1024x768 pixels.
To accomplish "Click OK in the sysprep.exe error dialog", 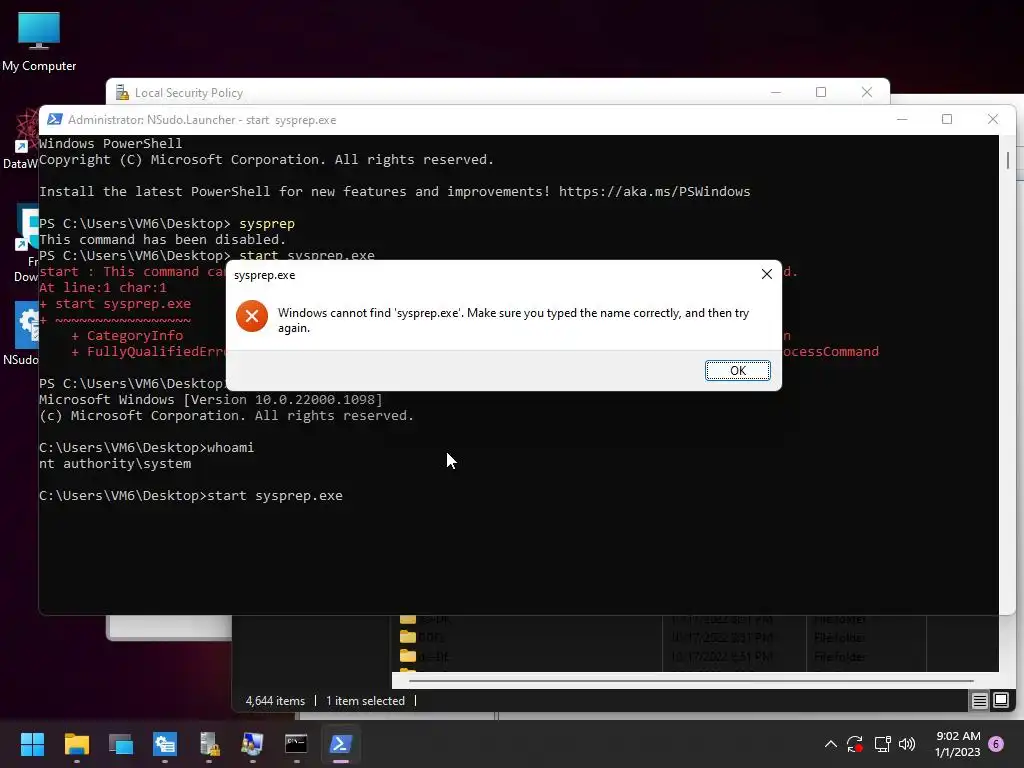I will click(737, 370).
